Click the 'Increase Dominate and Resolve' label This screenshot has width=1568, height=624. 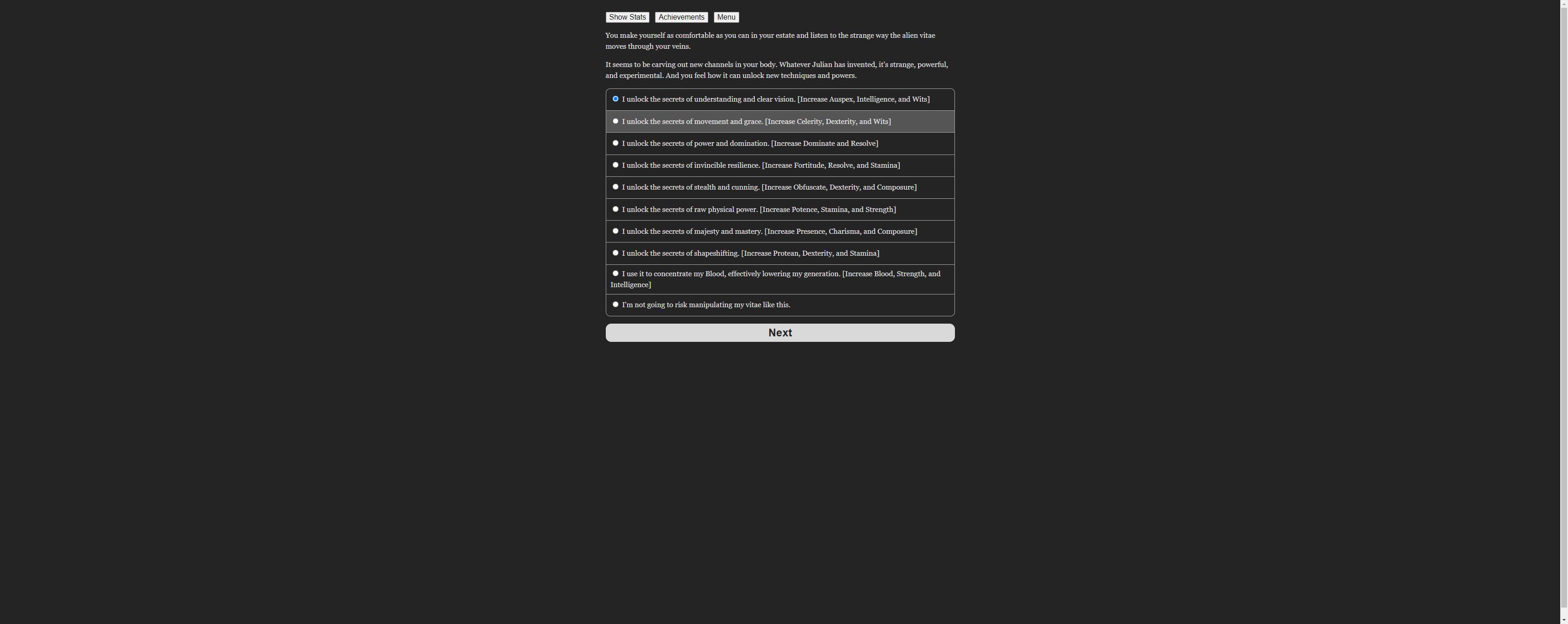tap(825, 144)
